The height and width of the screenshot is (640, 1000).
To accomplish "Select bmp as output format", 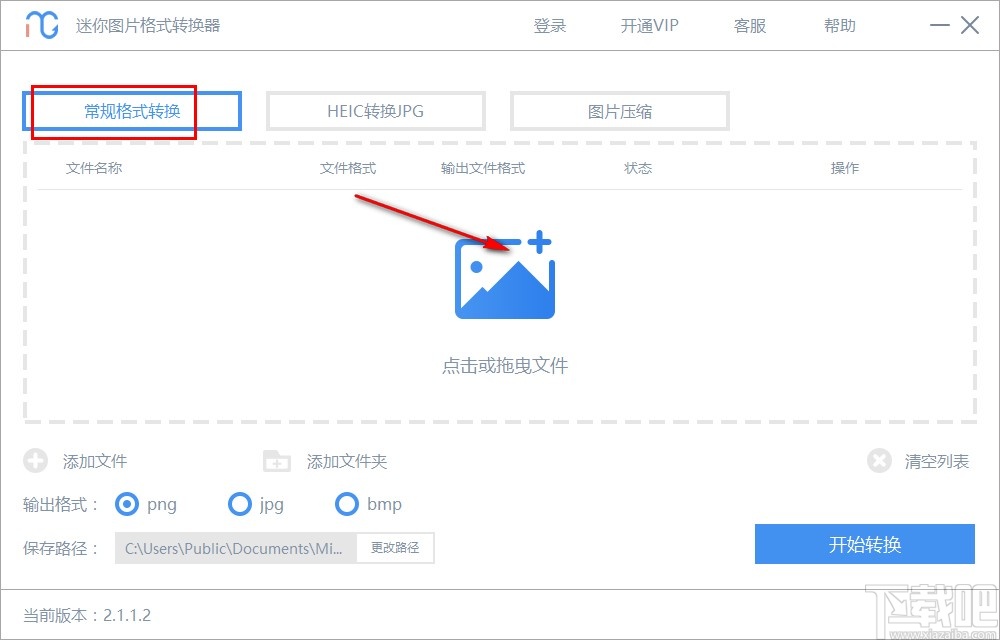I will point(347,504).
